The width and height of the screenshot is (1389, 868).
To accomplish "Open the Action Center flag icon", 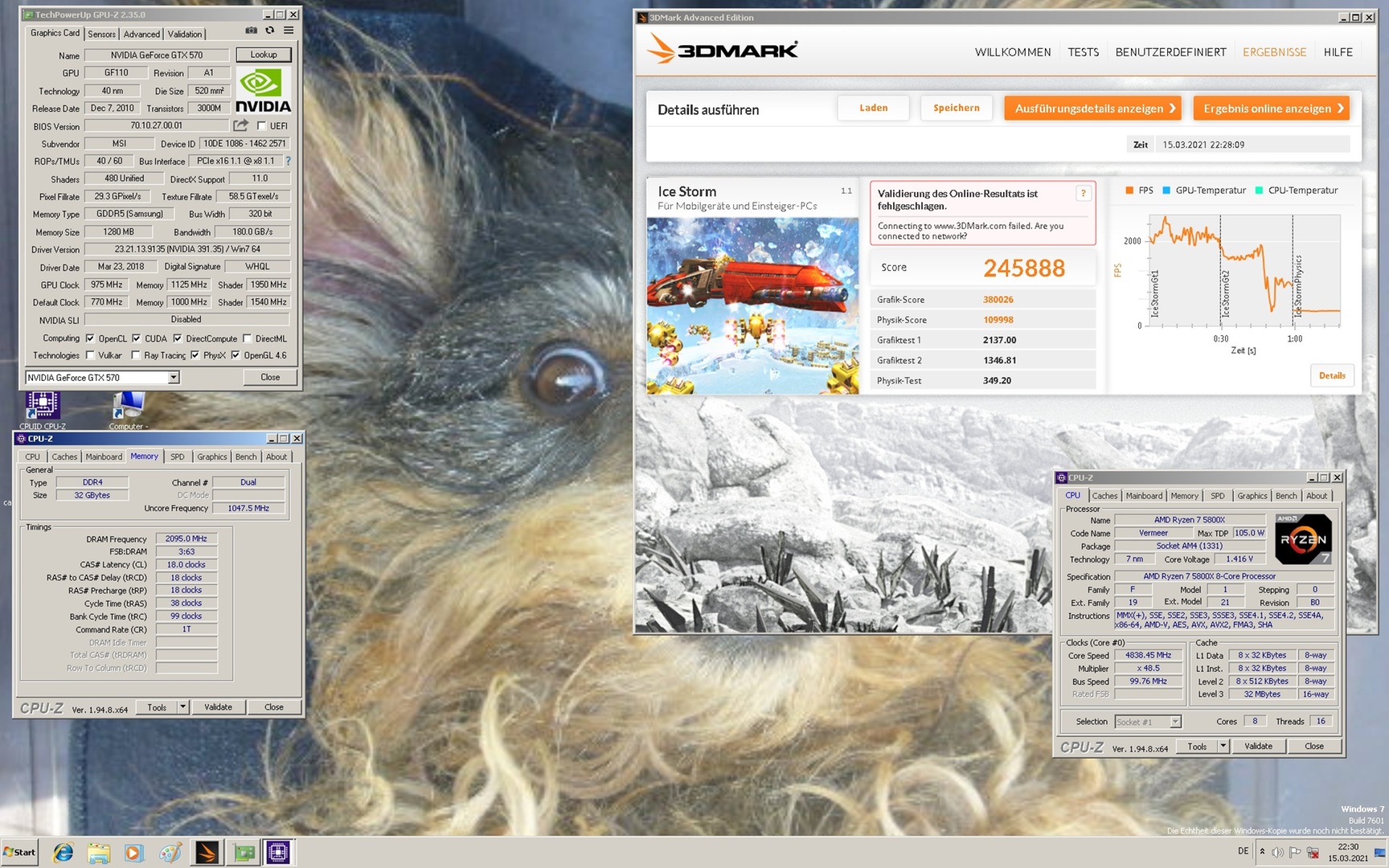I will tap(1295, 853).
